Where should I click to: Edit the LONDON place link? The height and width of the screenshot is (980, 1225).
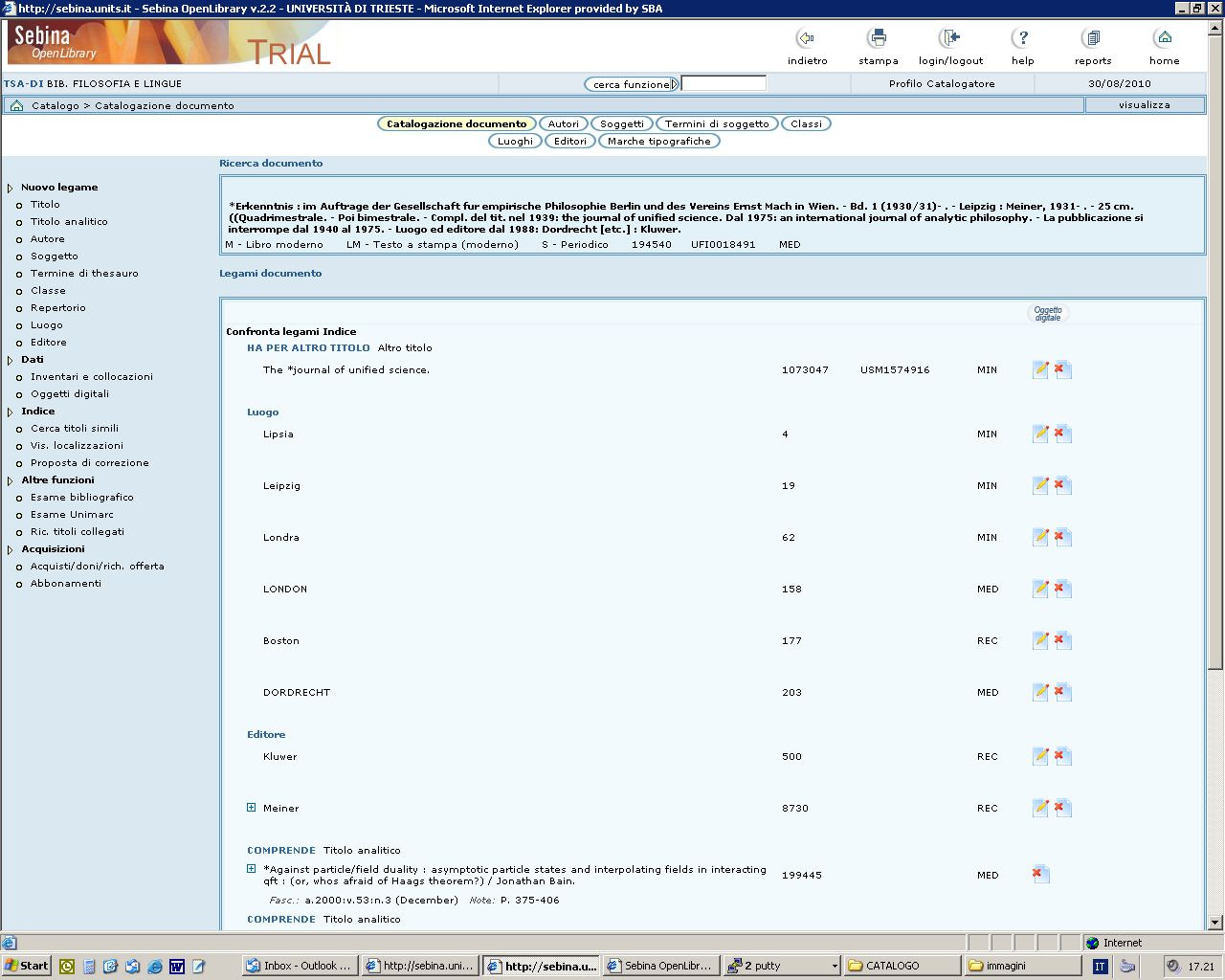[1040, 589]
